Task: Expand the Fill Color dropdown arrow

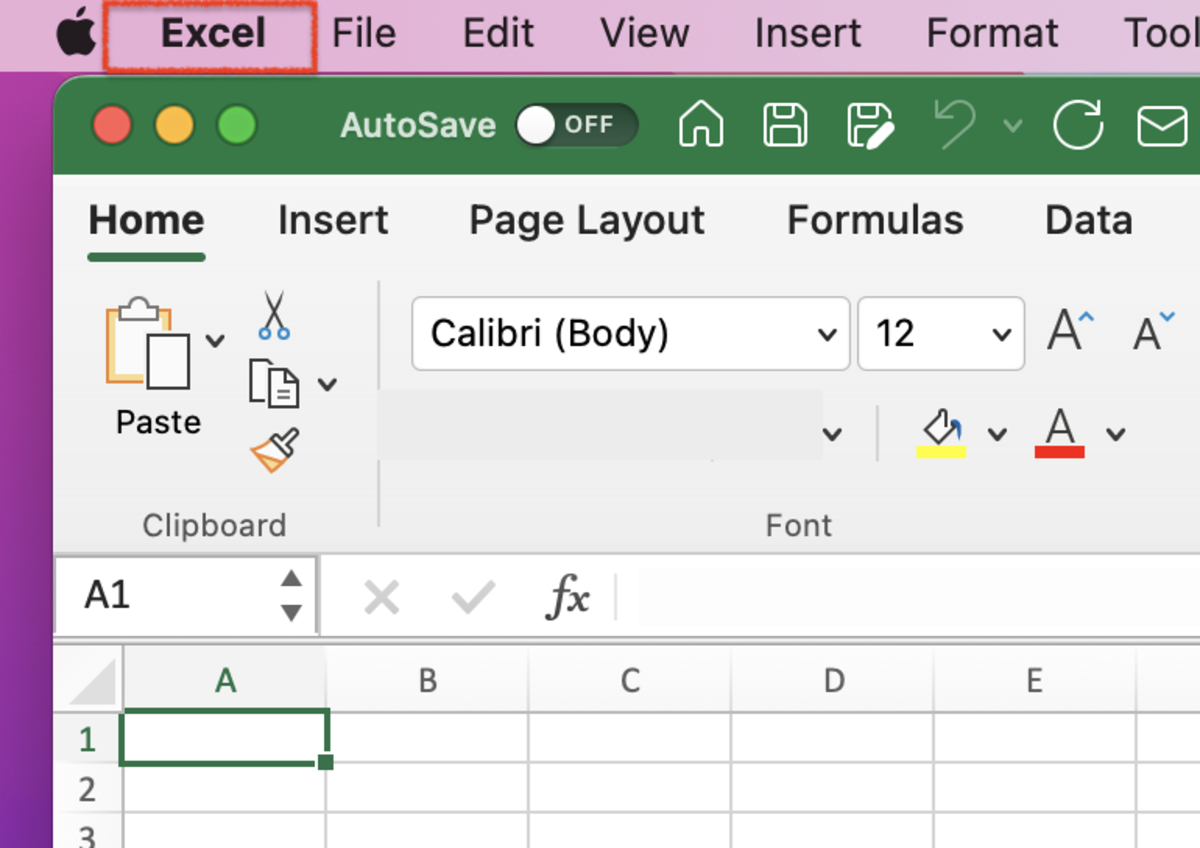Action: click(x=995, y=433)
